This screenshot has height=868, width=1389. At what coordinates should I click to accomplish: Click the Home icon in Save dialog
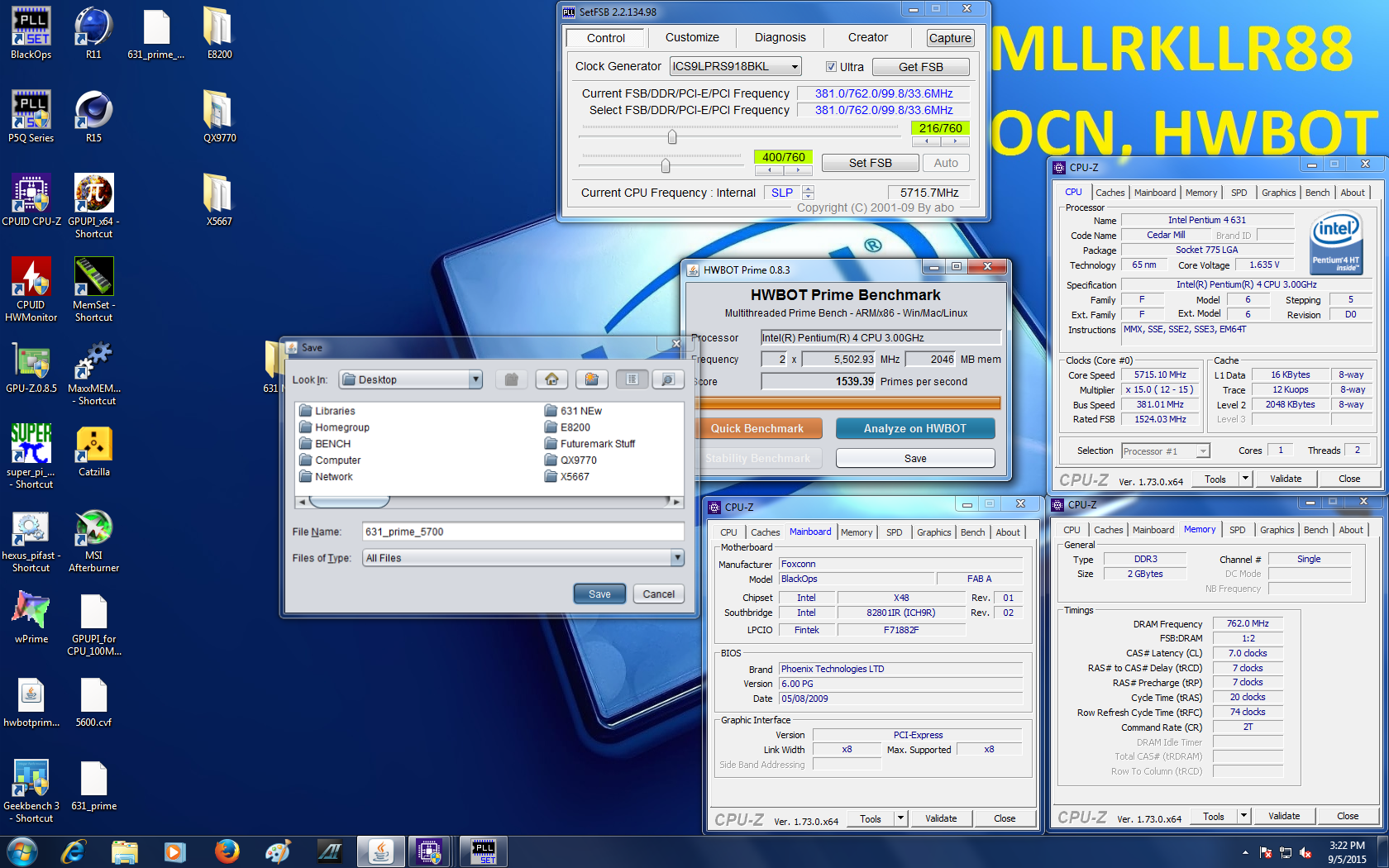coord(551,379)
